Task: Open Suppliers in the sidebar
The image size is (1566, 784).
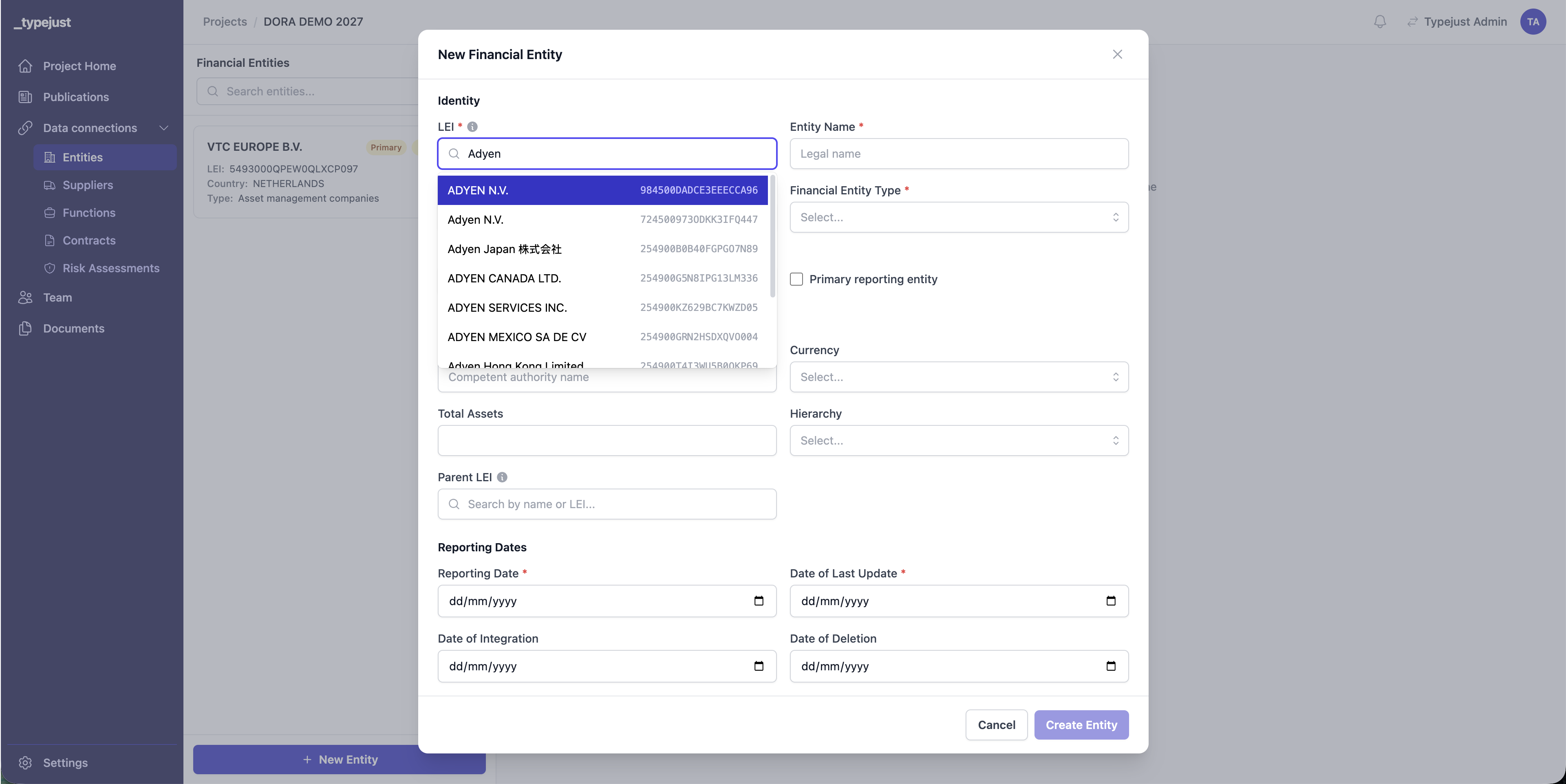Action: click(x=88, y=185)
